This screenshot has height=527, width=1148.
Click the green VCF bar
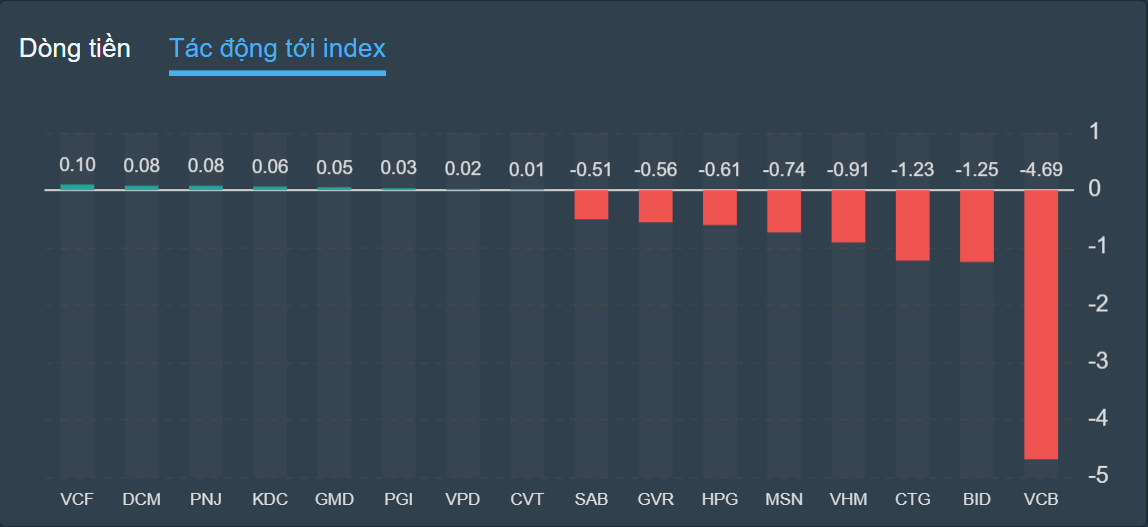point(77,186)
